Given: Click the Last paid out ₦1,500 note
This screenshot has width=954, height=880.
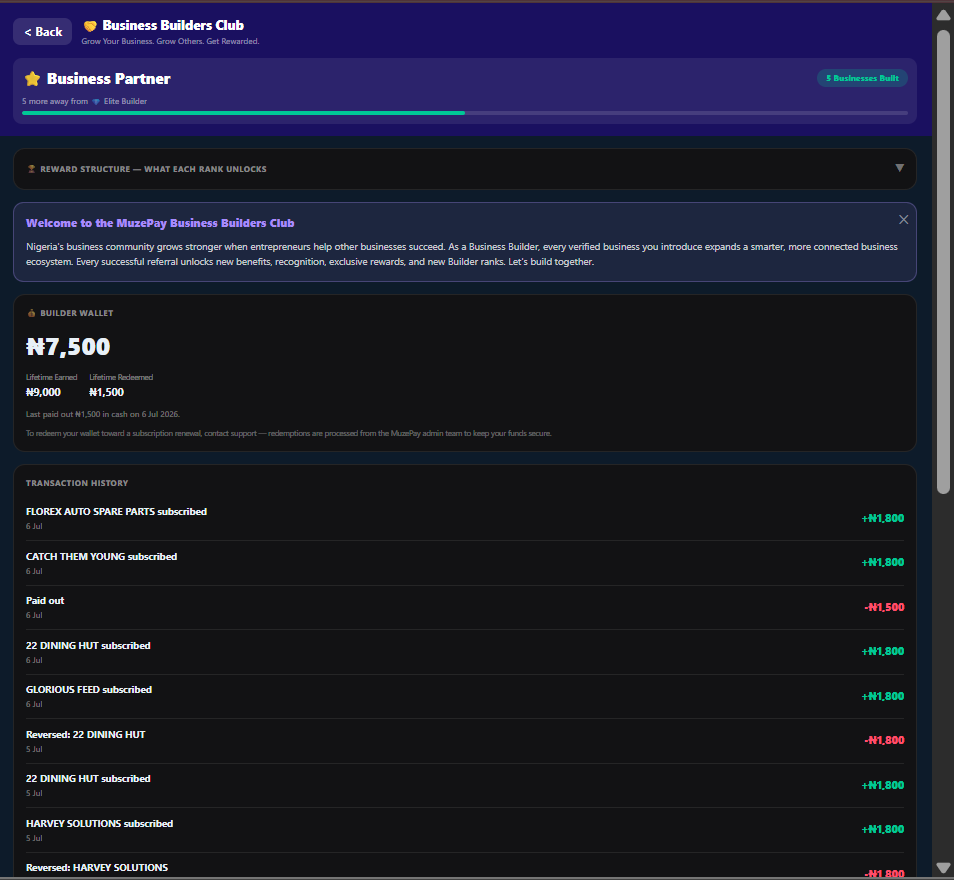Looking at the screenshot, I should (x=103, y=414).
